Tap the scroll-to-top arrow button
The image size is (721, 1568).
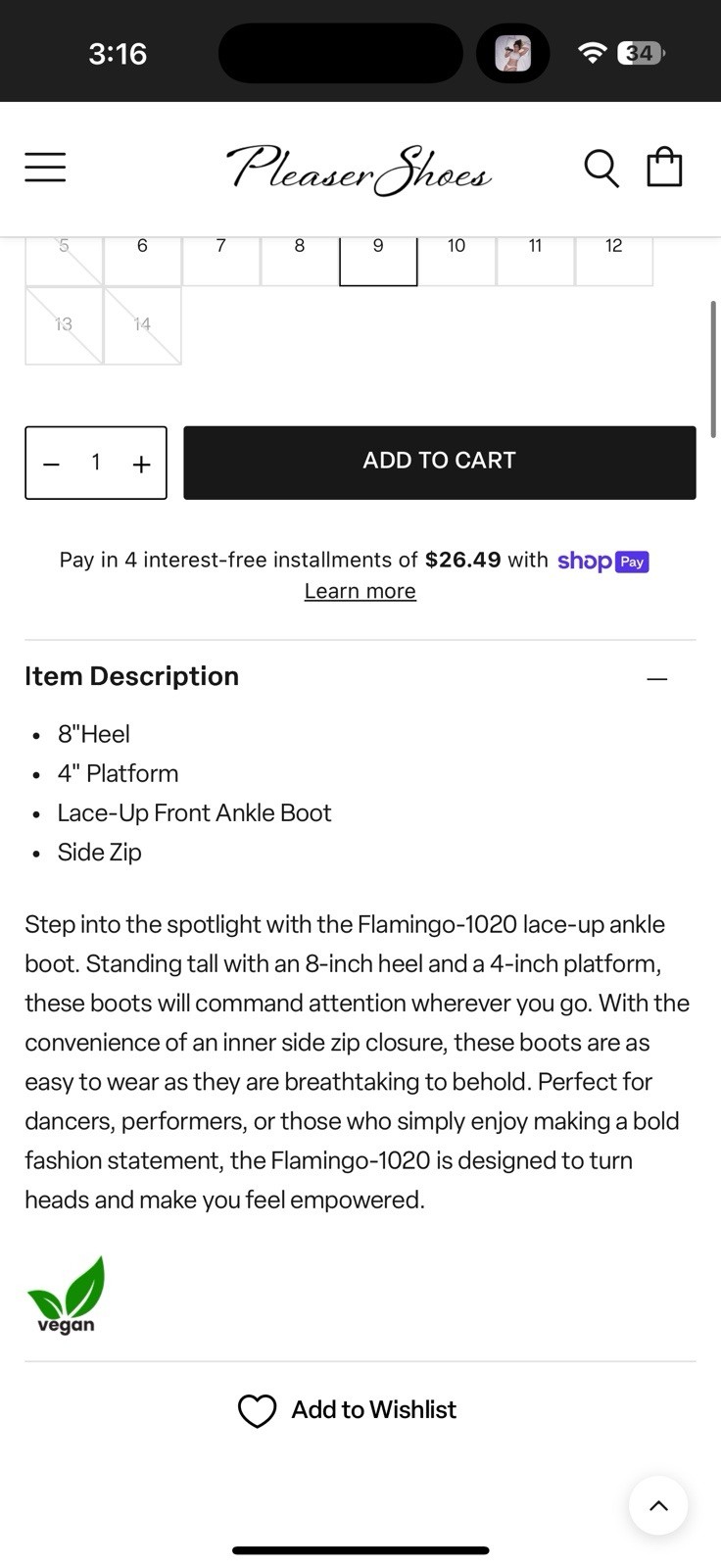tap(658, 1505)
